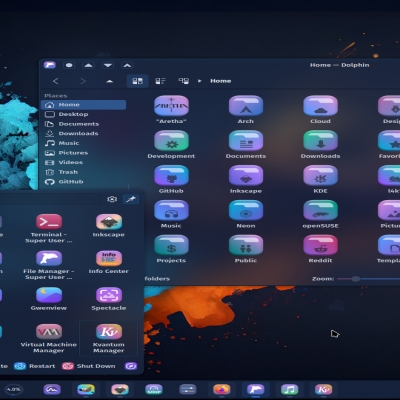The width and height of the screenshot is (400, 400).
Task: Open Videos in the Places panel
Action: tap(83, 163)
